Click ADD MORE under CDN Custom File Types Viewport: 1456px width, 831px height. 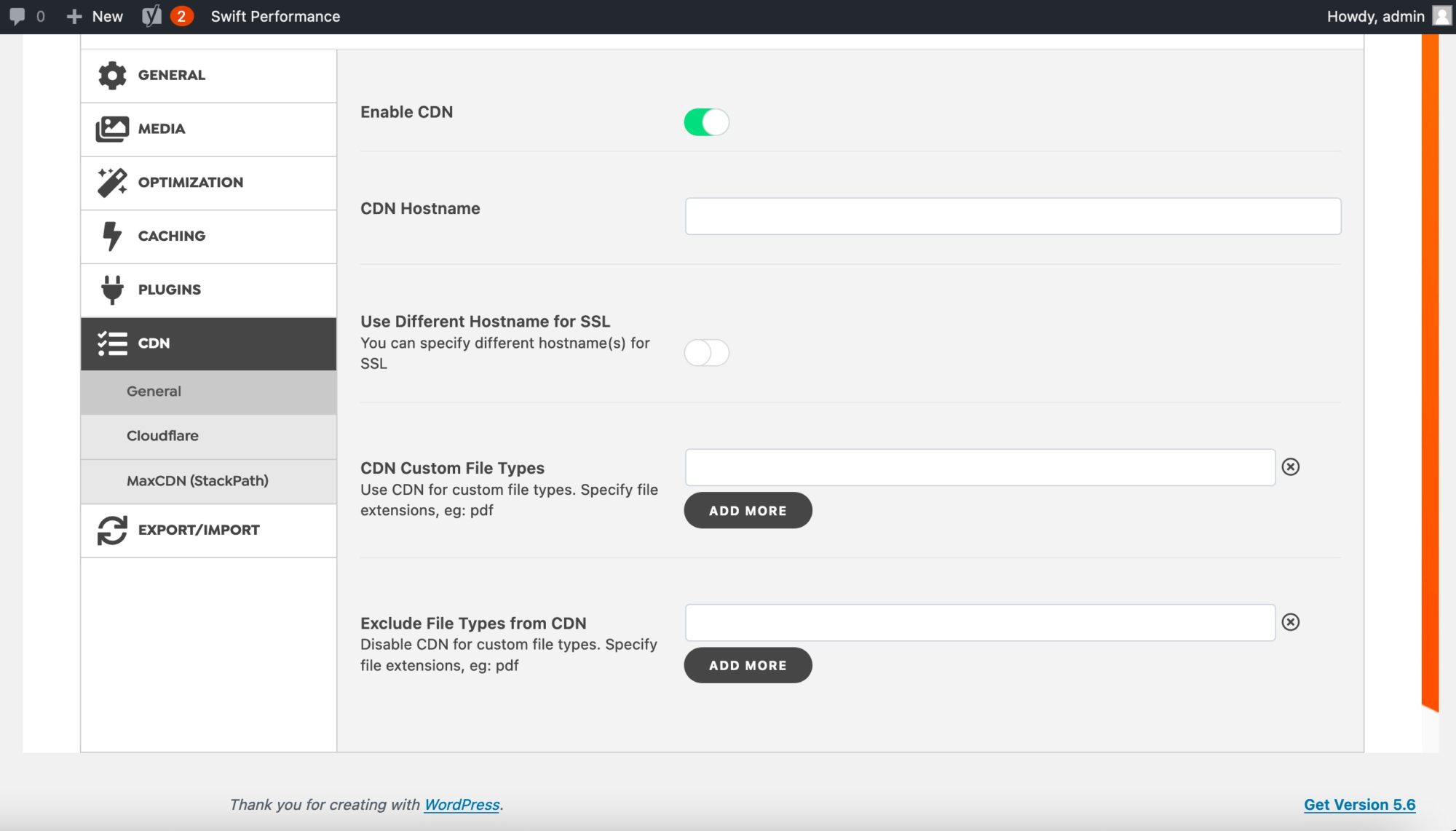[747, 510]
